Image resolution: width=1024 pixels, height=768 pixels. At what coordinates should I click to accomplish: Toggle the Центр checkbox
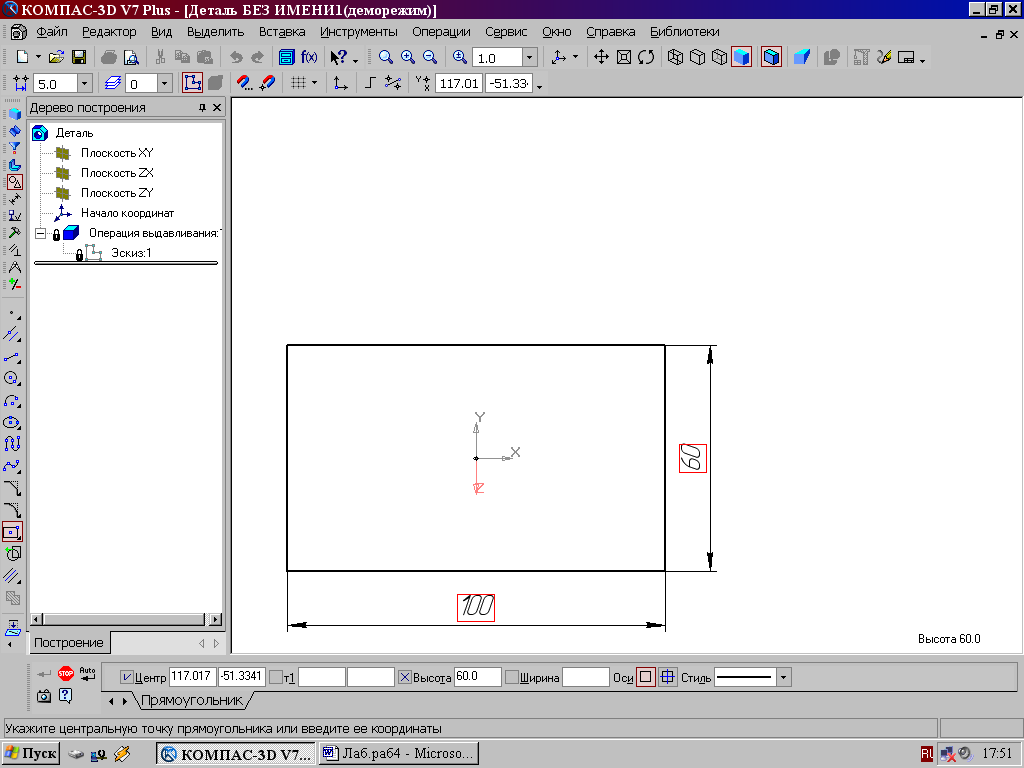[x=126, y=677]
